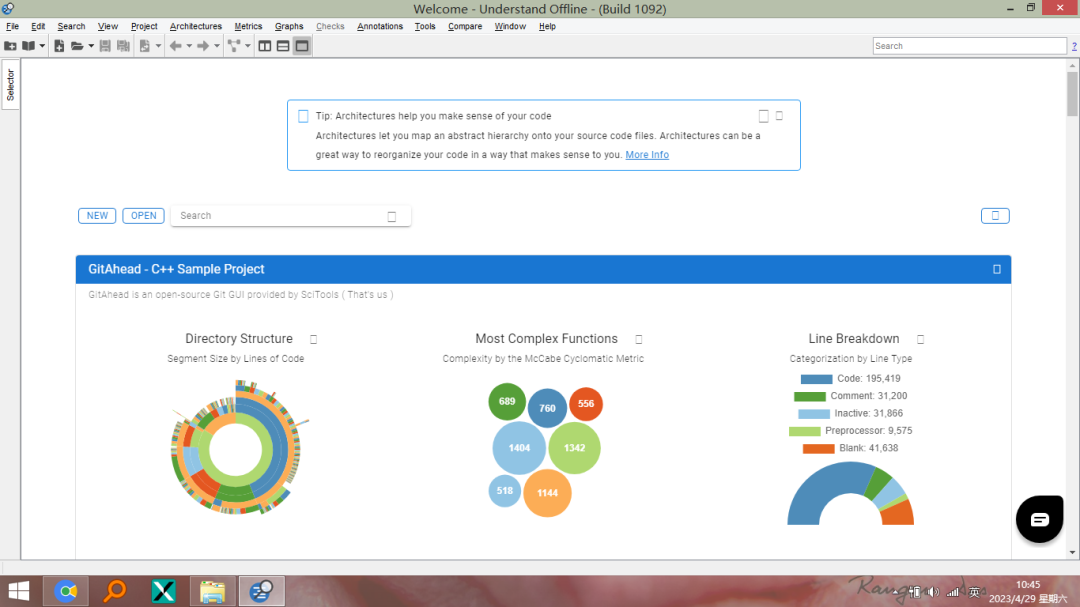Click the graph view toolbar icon

click(x=234, y=46)
